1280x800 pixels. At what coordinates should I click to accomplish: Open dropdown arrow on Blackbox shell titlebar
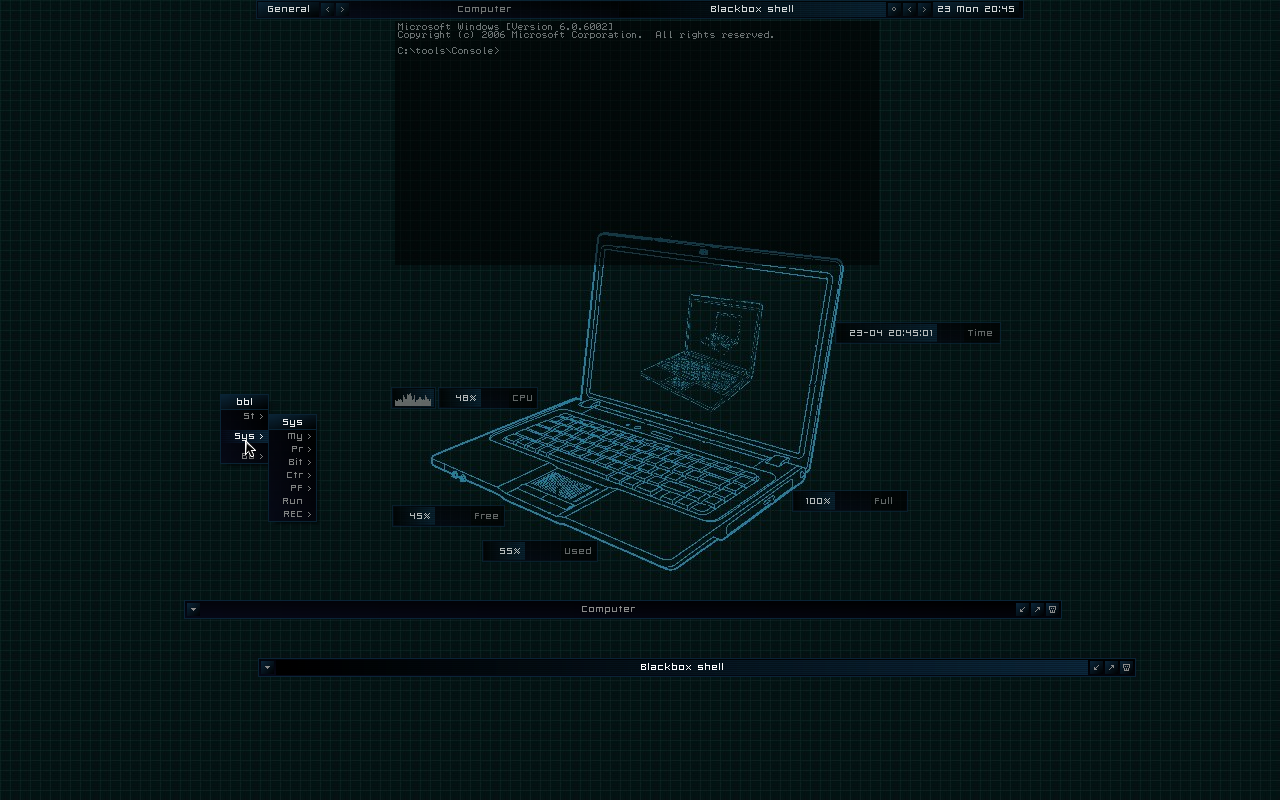coord(267,667)
